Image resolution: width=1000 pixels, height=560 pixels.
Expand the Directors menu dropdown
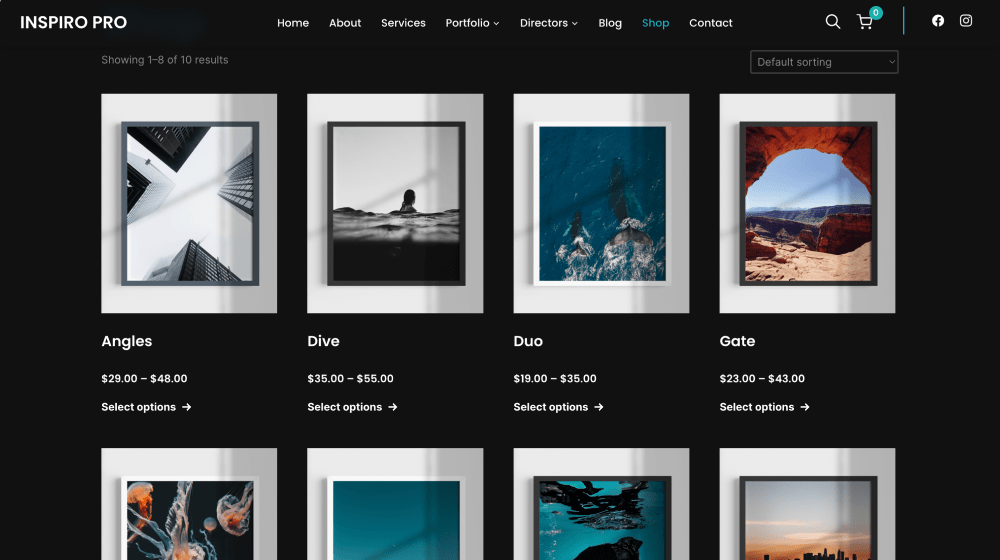[548, 23]
